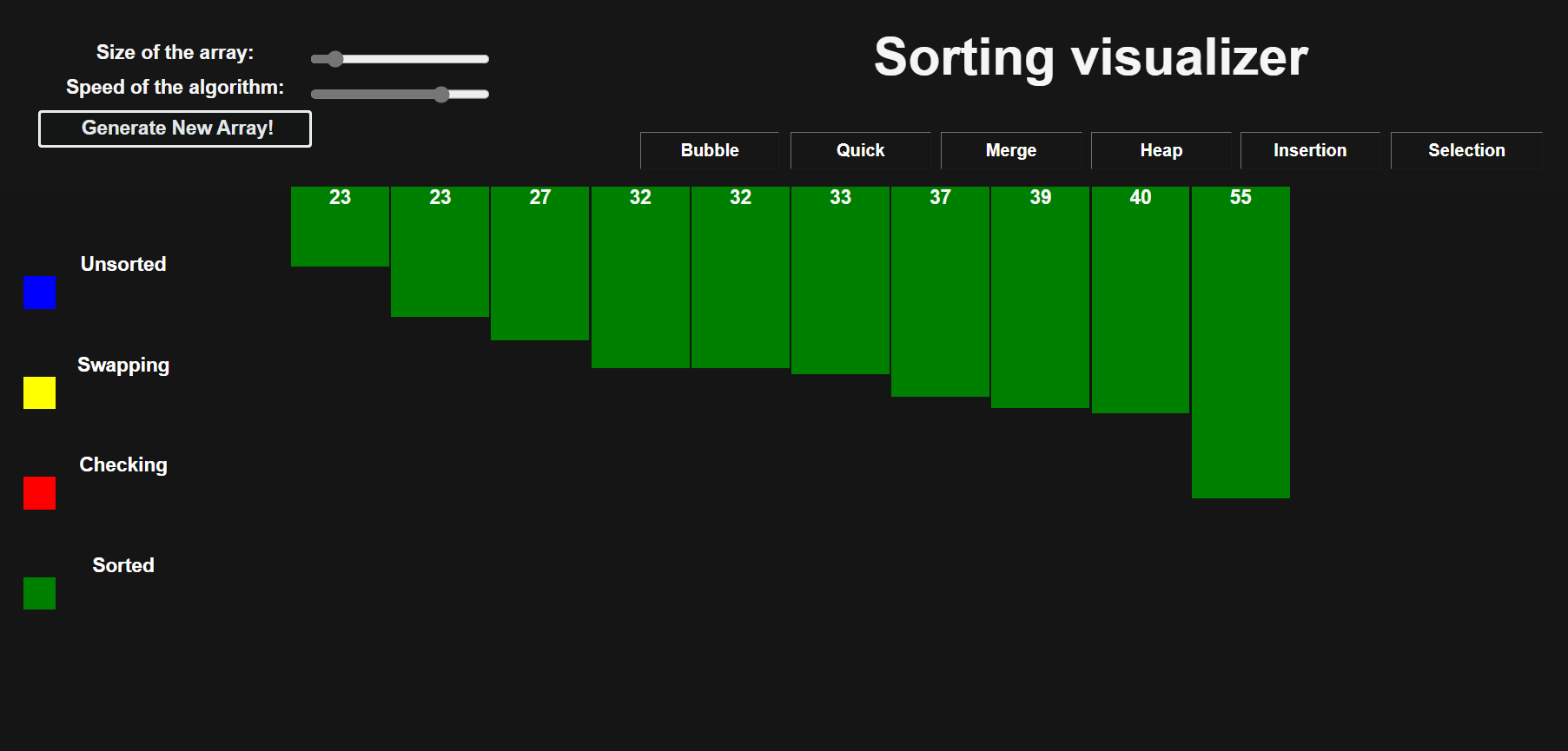The width and height of the screenshot is (1568, 751).
Task: Select the Merge sort button
Action: click(x=1011, y=150)
